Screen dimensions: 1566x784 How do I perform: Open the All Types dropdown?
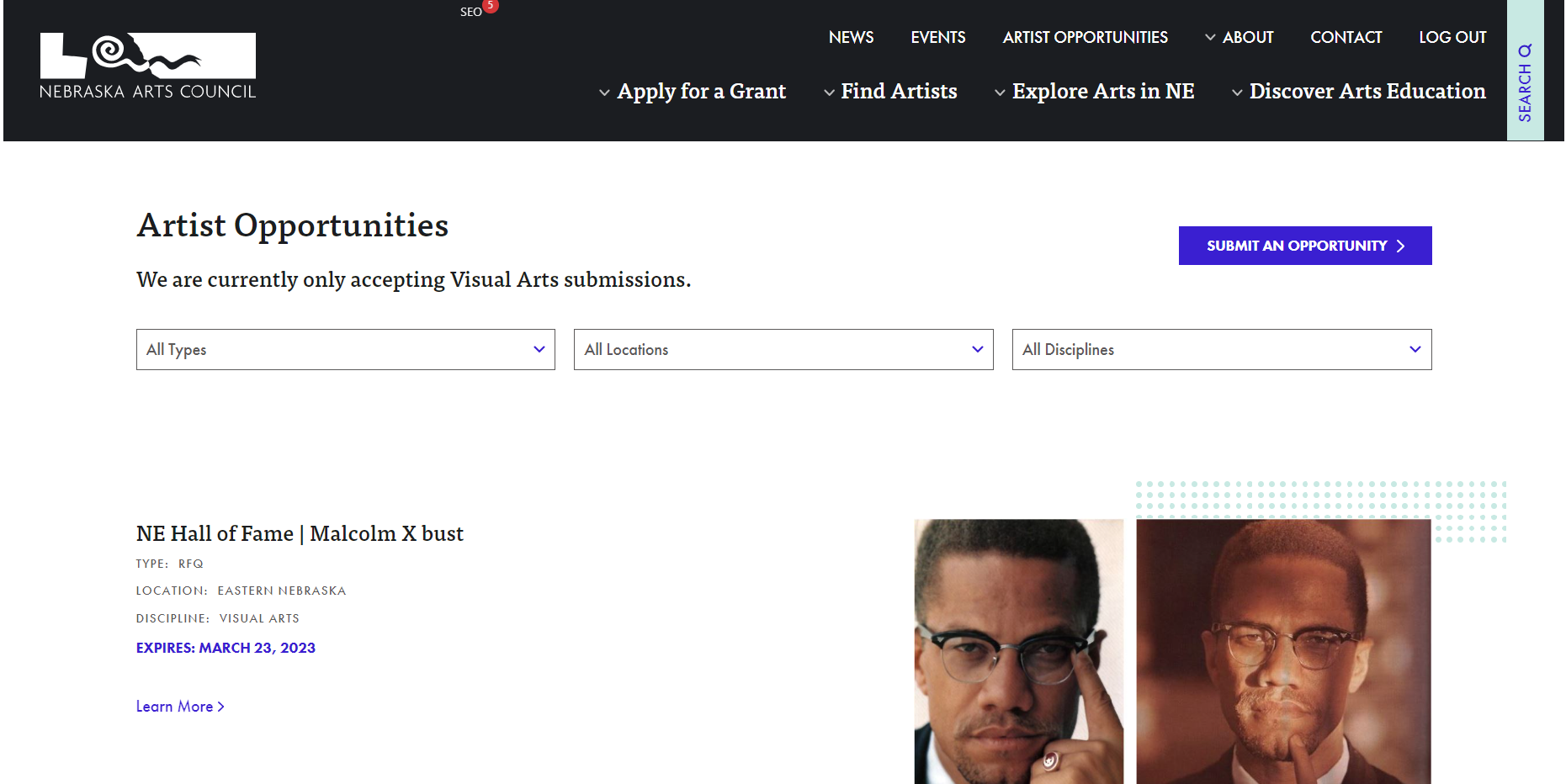[x=346, y=349]
